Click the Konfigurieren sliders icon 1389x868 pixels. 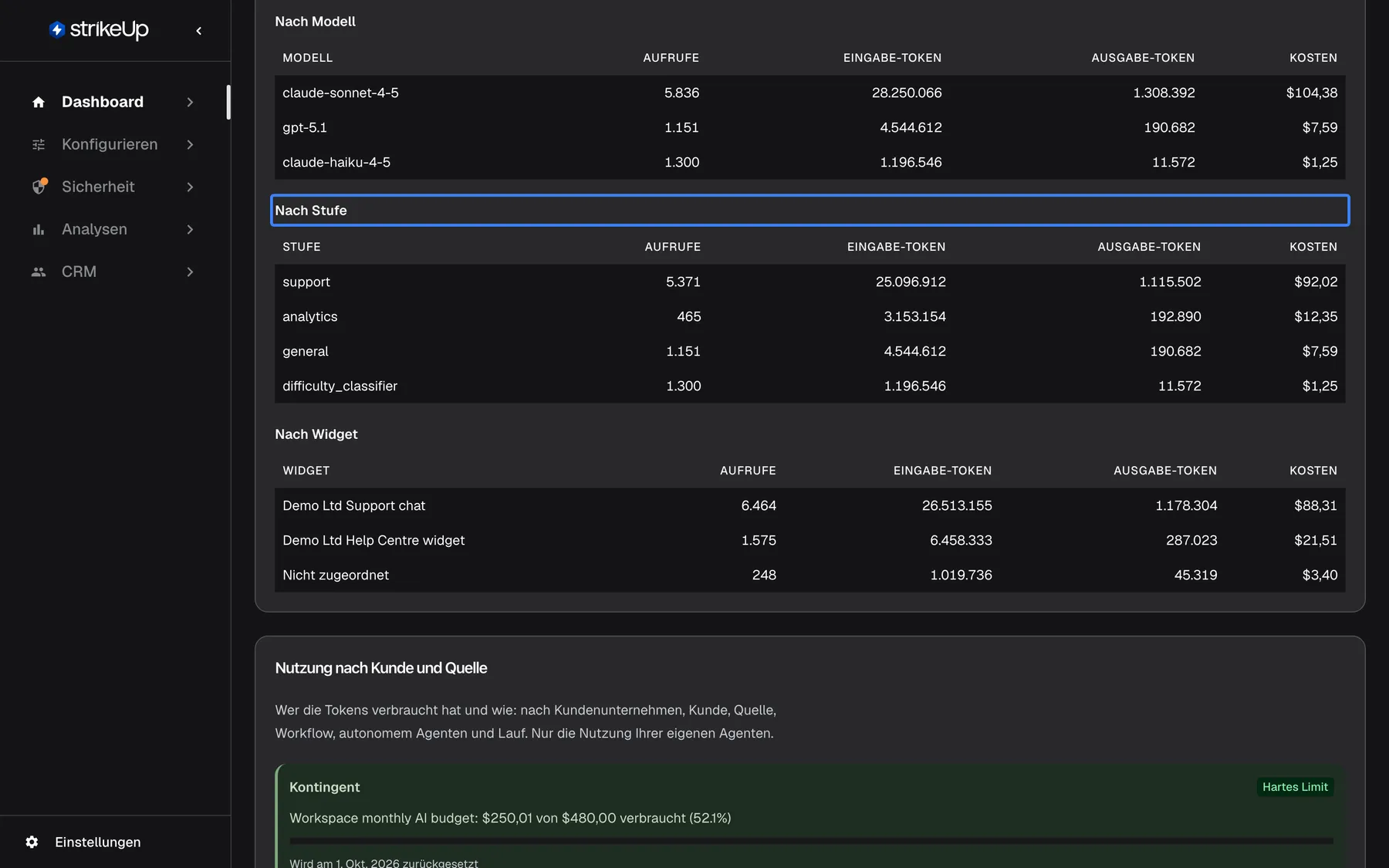click(39, 144)
